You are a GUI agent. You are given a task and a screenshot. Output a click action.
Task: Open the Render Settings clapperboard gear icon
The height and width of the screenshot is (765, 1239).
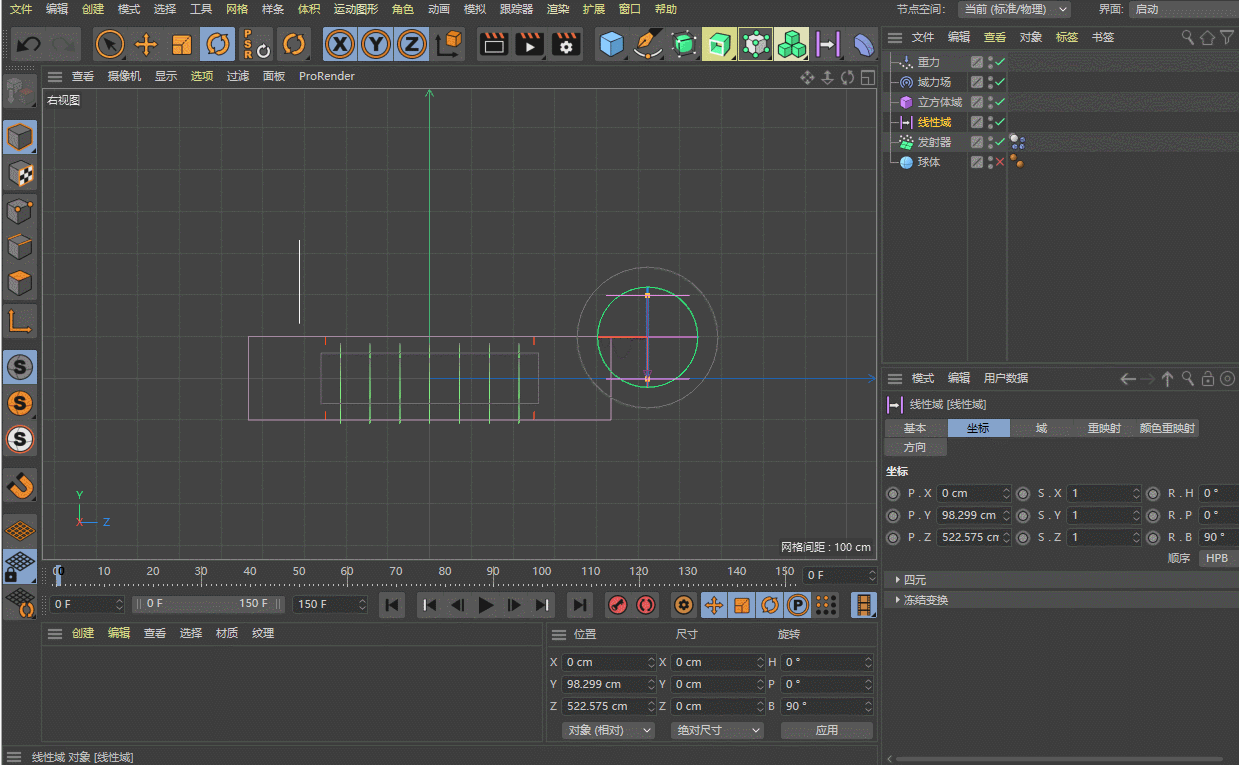click(566, 45)
